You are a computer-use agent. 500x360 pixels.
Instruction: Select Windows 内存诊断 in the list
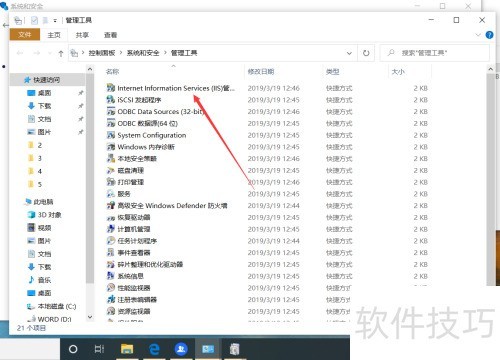coord(141,147)
